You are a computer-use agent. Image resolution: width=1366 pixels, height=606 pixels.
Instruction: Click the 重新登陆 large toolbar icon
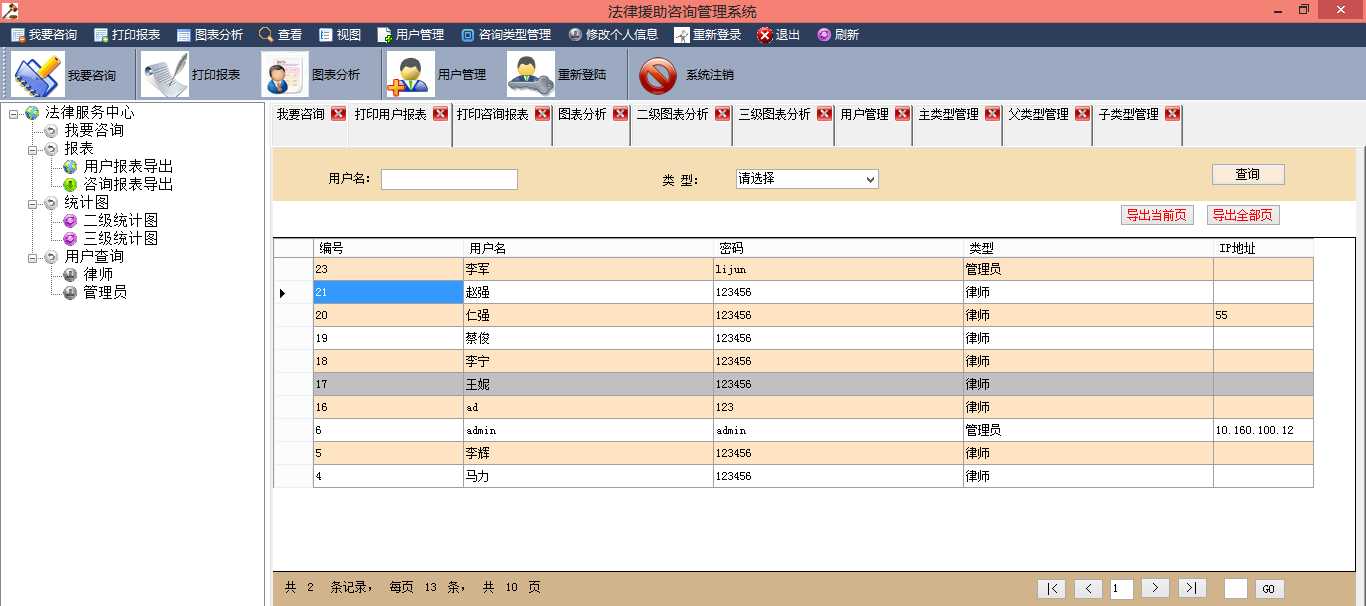[x=531, y=74]
